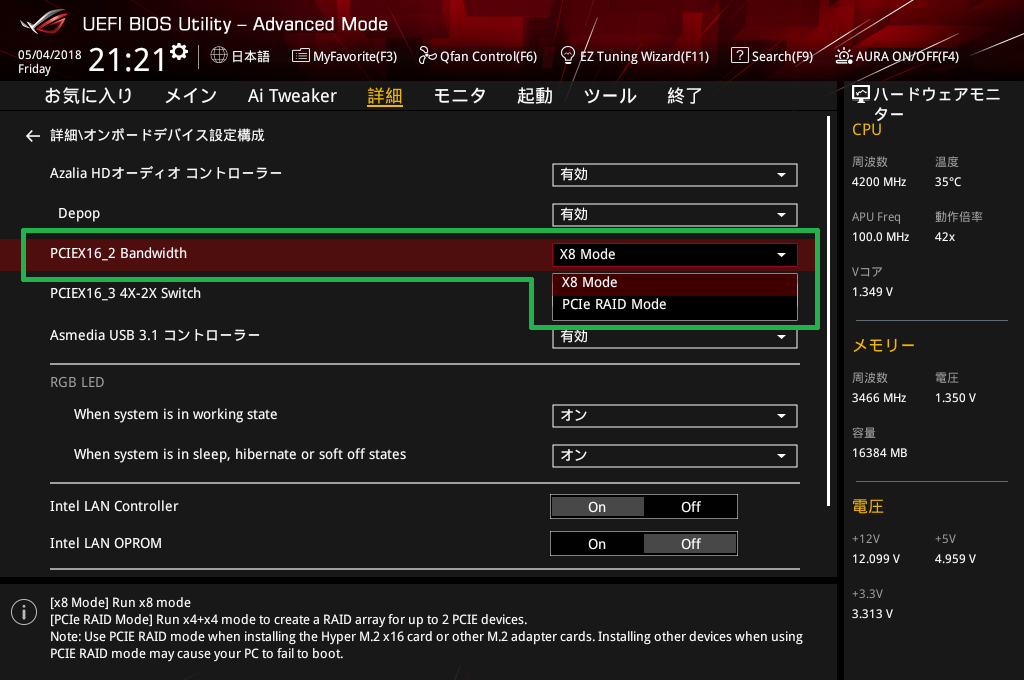Open the 起動 tab
Viewport: 1024px width, 680px height.
pyautogui.click(x=535, y=96)
